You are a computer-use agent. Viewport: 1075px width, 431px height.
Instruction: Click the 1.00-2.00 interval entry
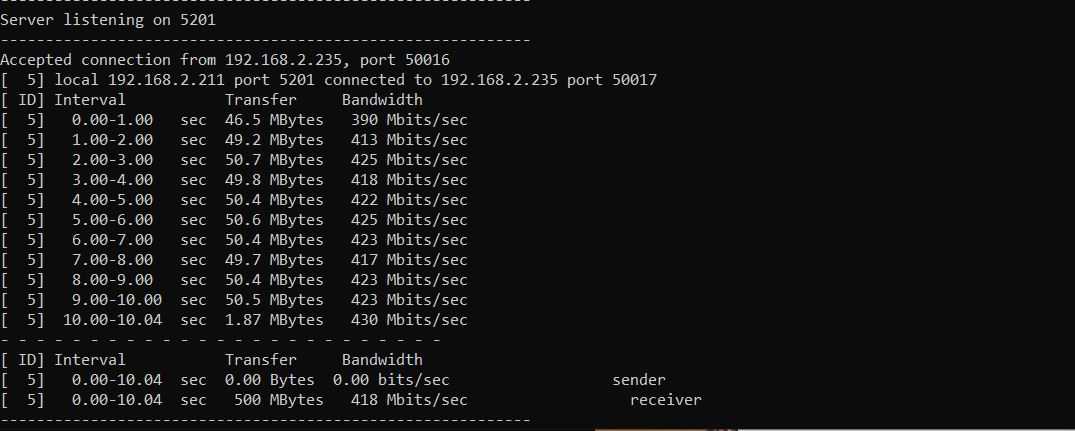[112, 140]
